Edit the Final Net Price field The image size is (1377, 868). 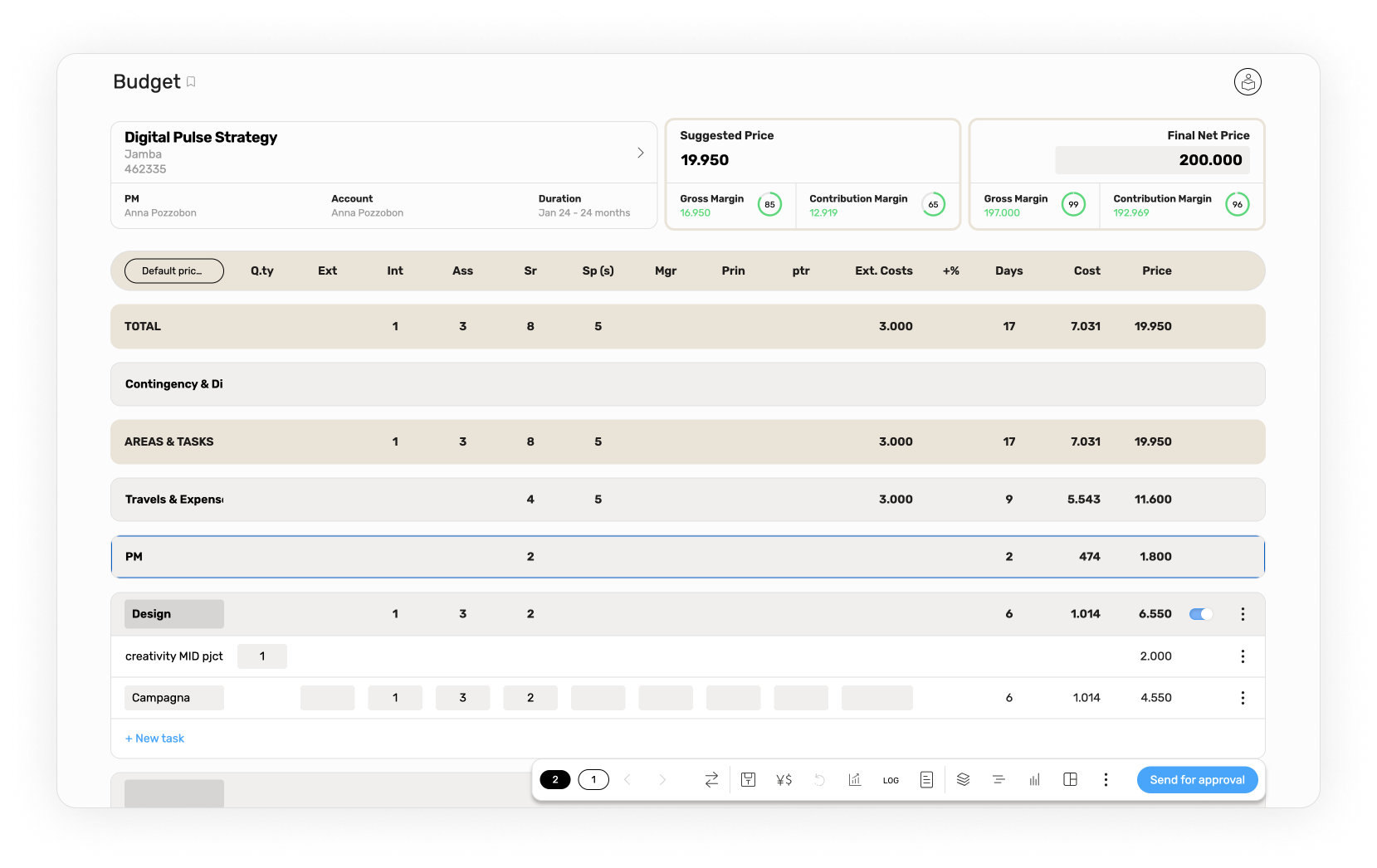click(1152, 160)
